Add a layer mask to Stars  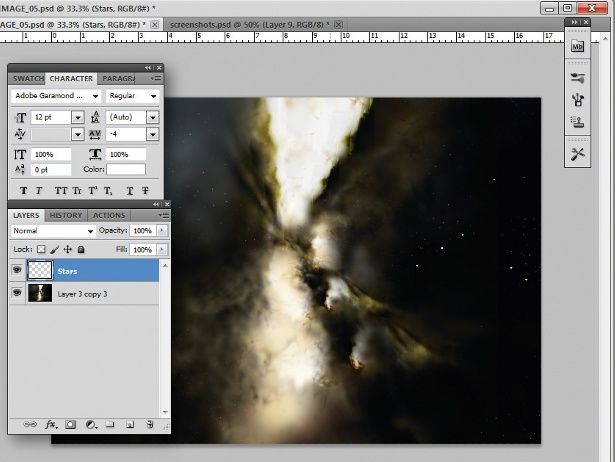click(x=70, y=424)
